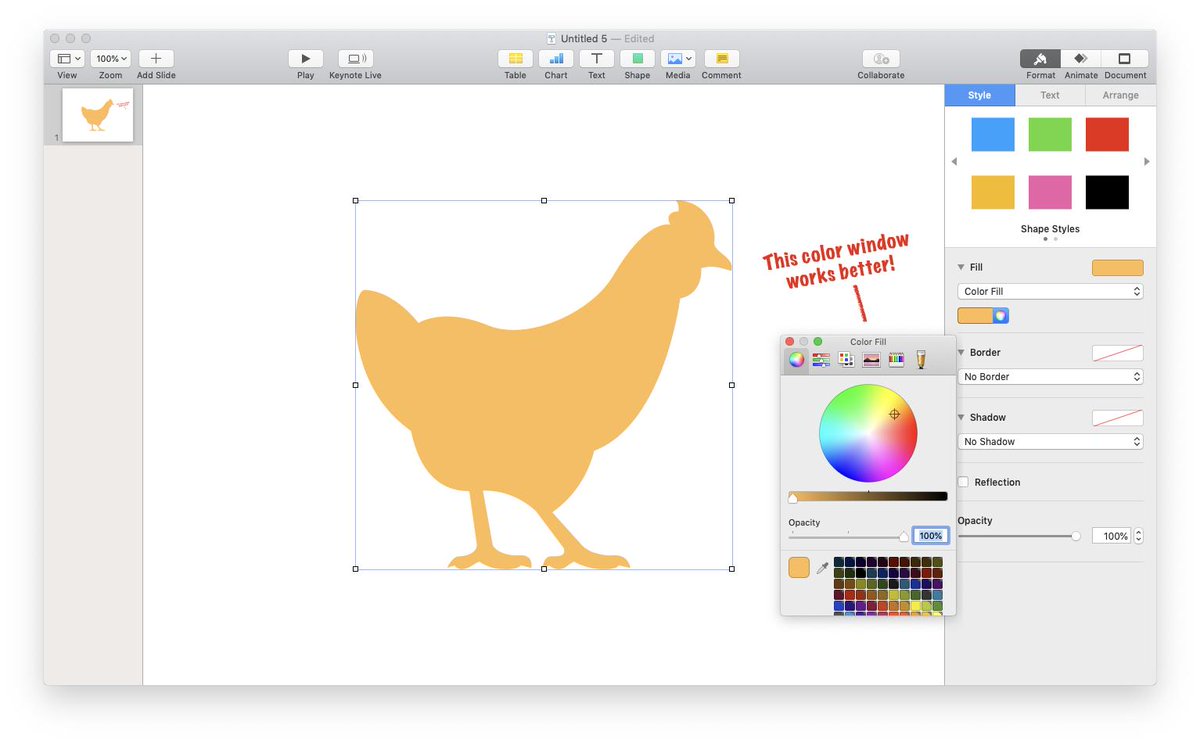
Task: Select the black swatch in Shape Styles
Action: click(1106, 191)
